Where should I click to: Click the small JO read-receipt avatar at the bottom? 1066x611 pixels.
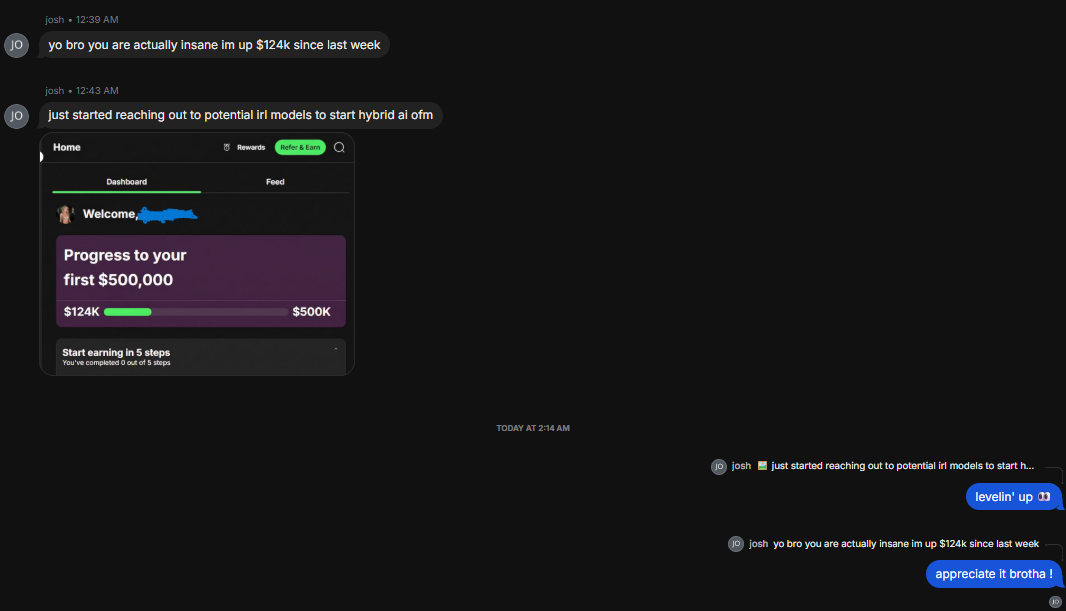[x=1055, y=601]
